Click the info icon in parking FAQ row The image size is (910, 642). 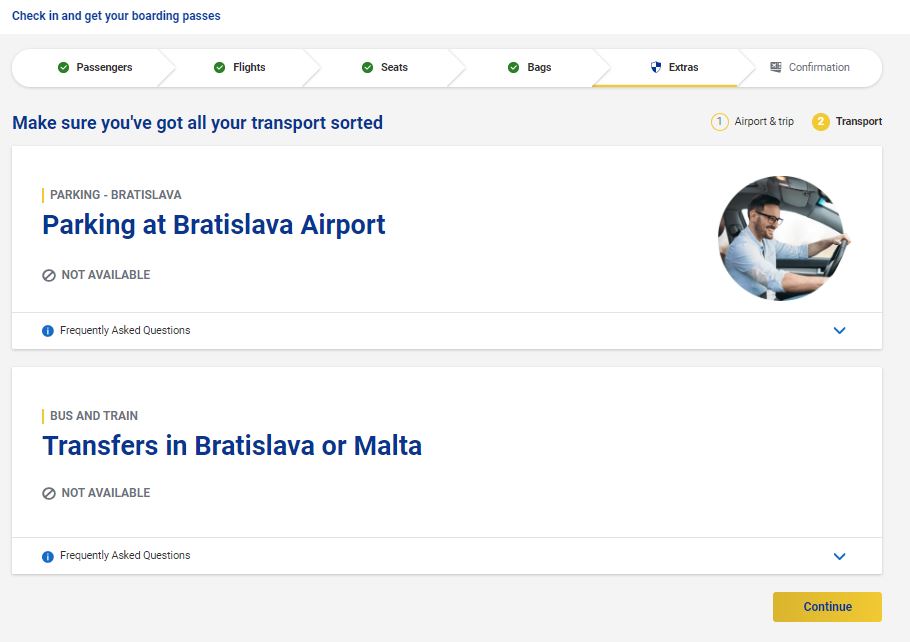pyautogui.click(x=48, y=331)
